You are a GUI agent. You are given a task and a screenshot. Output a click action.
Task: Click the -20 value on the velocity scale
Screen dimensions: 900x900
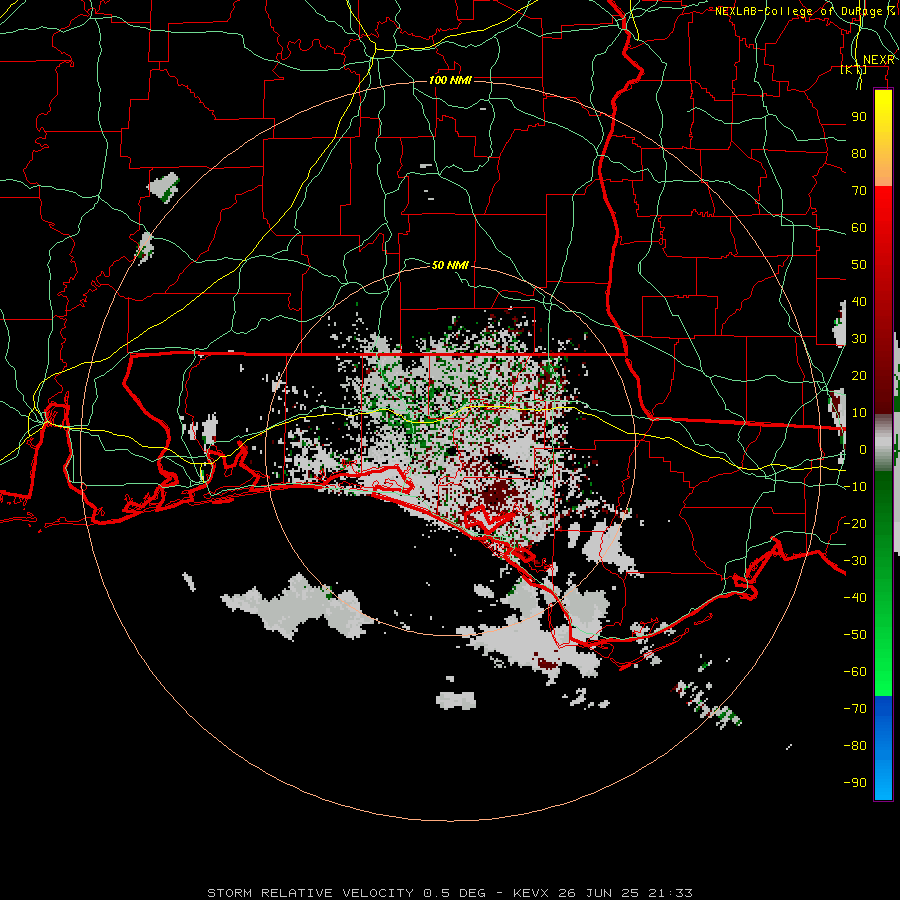[x=855, y=523]
